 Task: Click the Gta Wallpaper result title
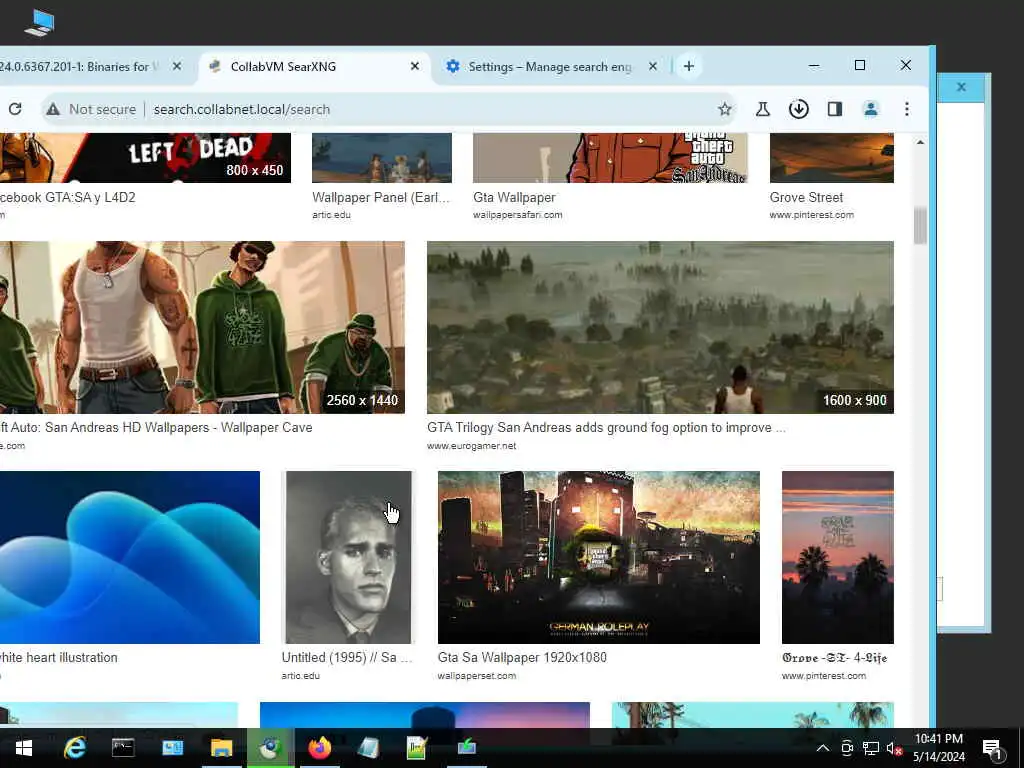[x=514, y=197]
